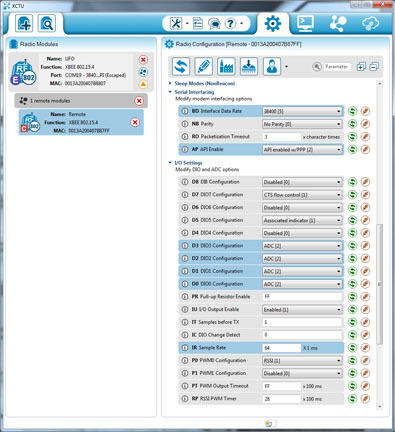The height and width of the screenshot is (432, 395).
Task: Show info for AP API Enable
Action: 184,149
